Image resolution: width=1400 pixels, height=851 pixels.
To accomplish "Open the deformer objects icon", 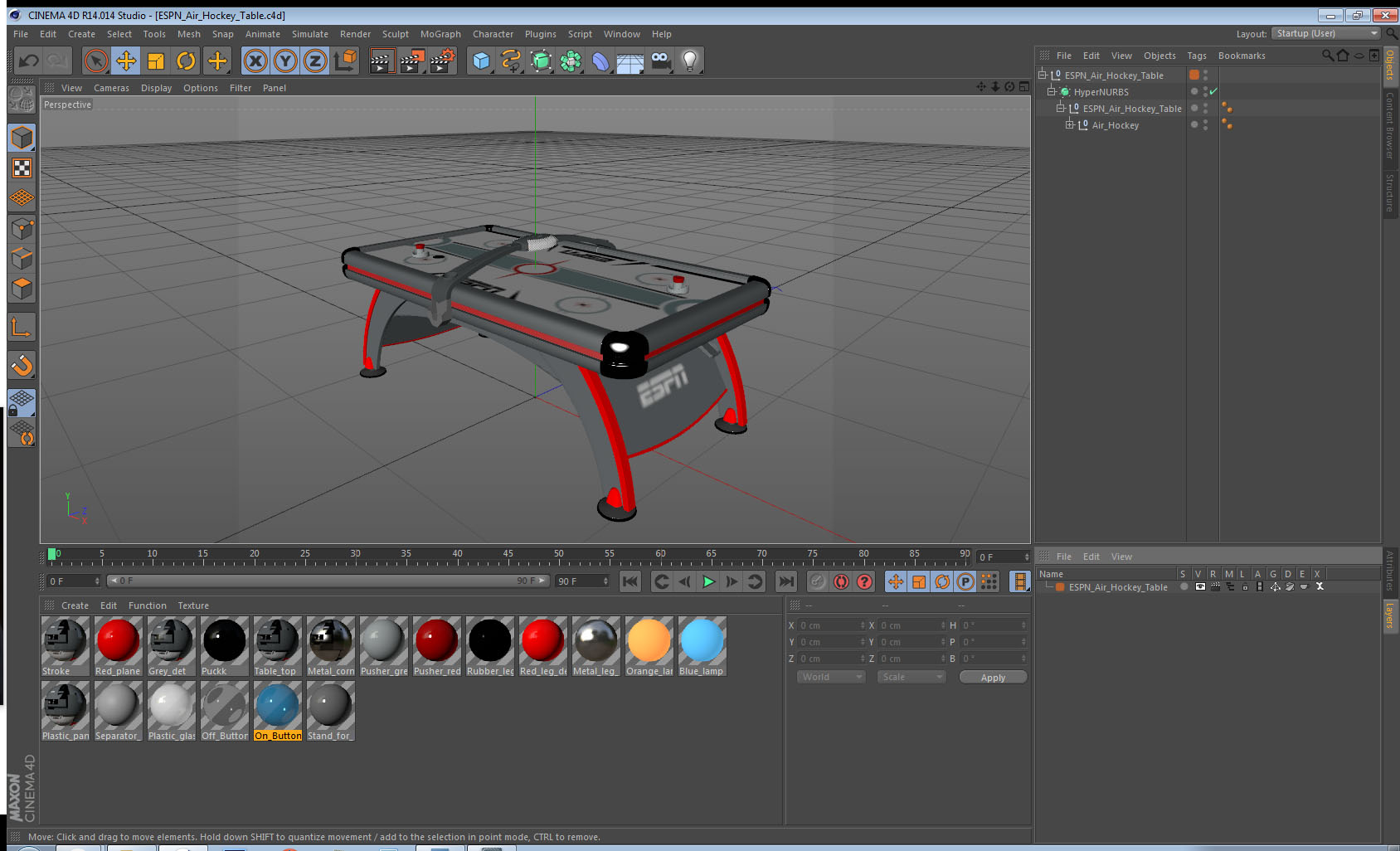I will pos(600,61).
